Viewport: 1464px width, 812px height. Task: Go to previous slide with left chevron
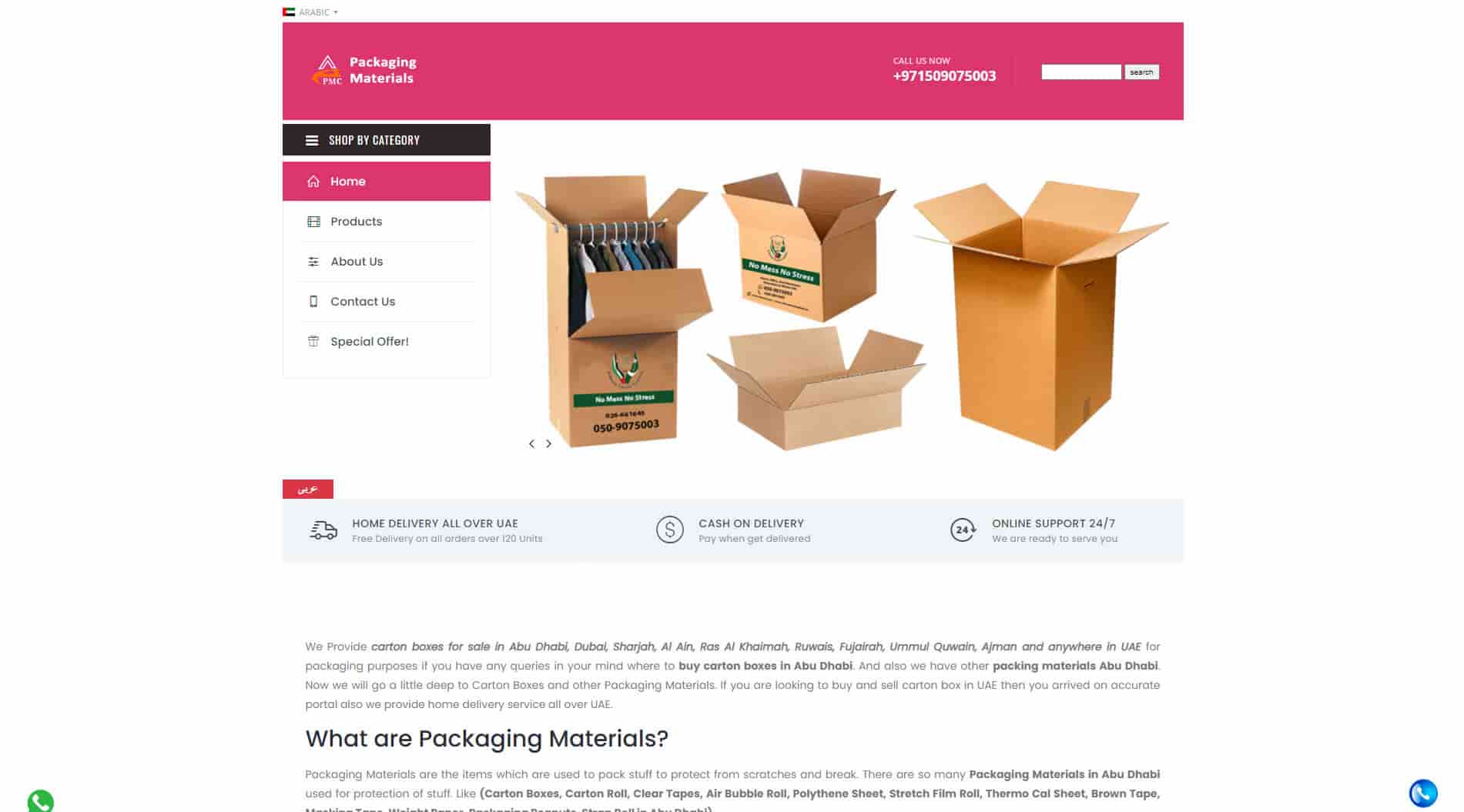[531, 444]
